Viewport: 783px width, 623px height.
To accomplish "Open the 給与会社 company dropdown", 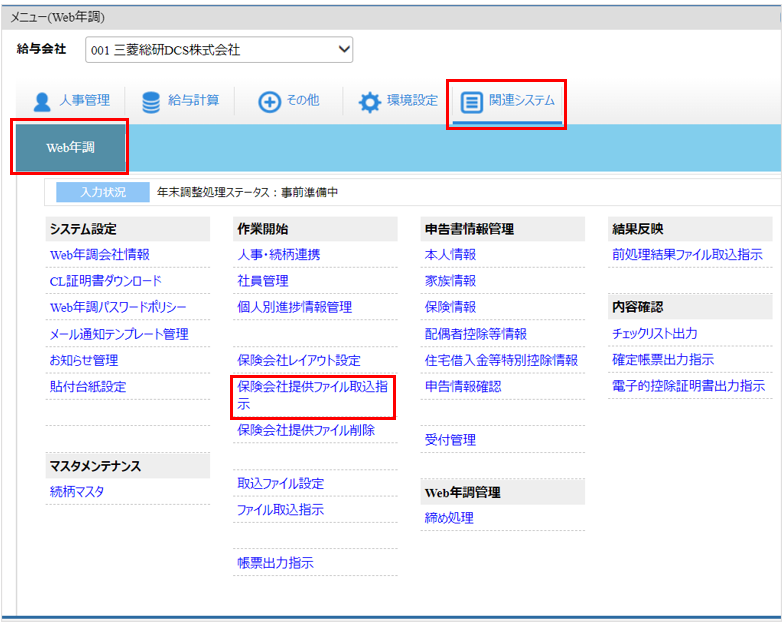I will click(219, 49).
